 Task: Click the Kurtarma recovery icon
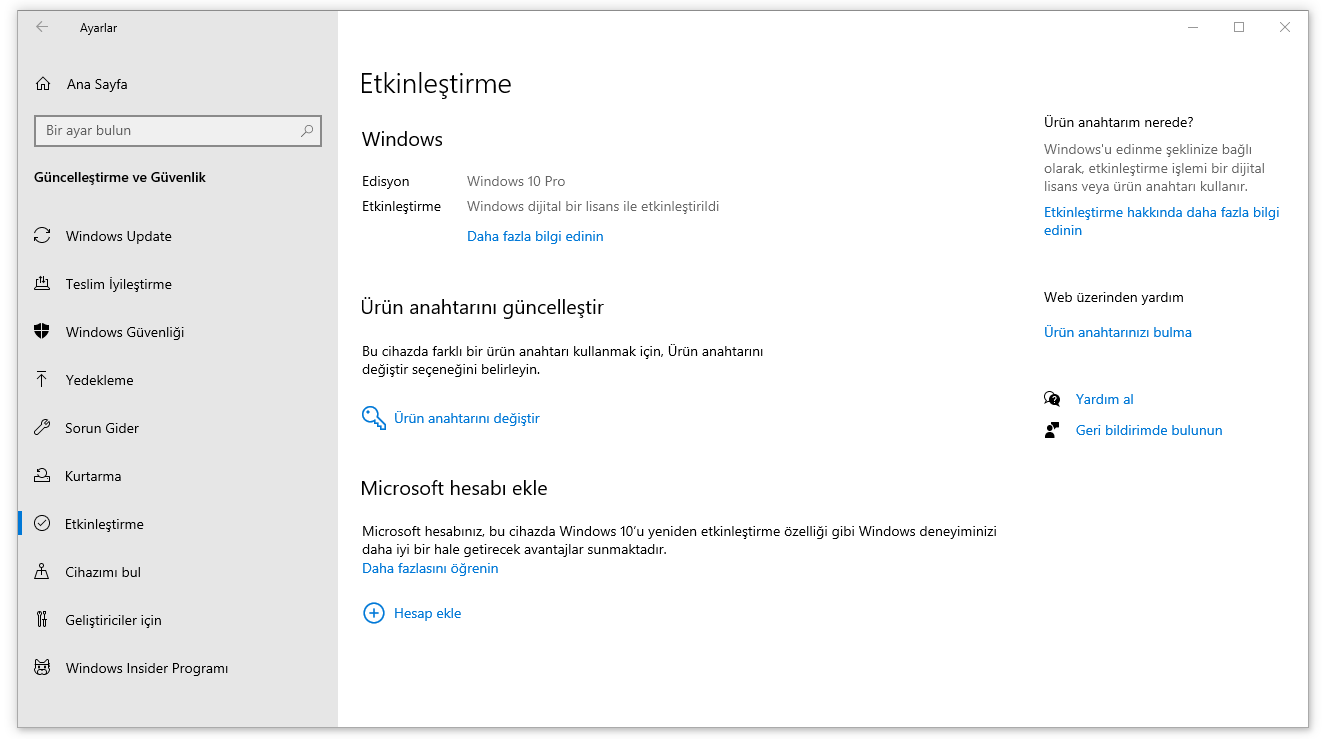(x=42, y=476)
